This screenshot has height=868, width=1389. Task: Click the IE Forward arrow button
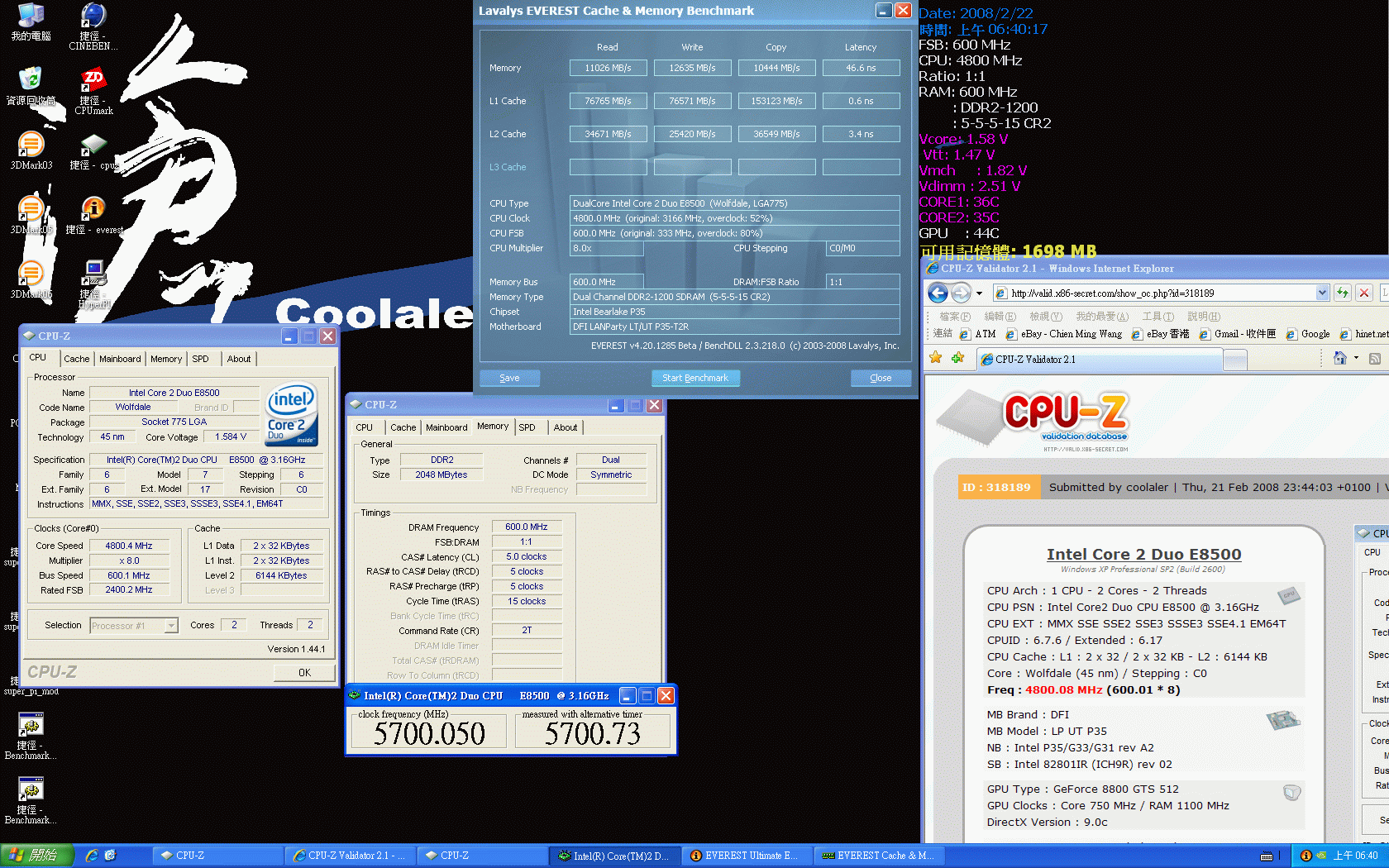pyautogui.click(x=961, y=293)
